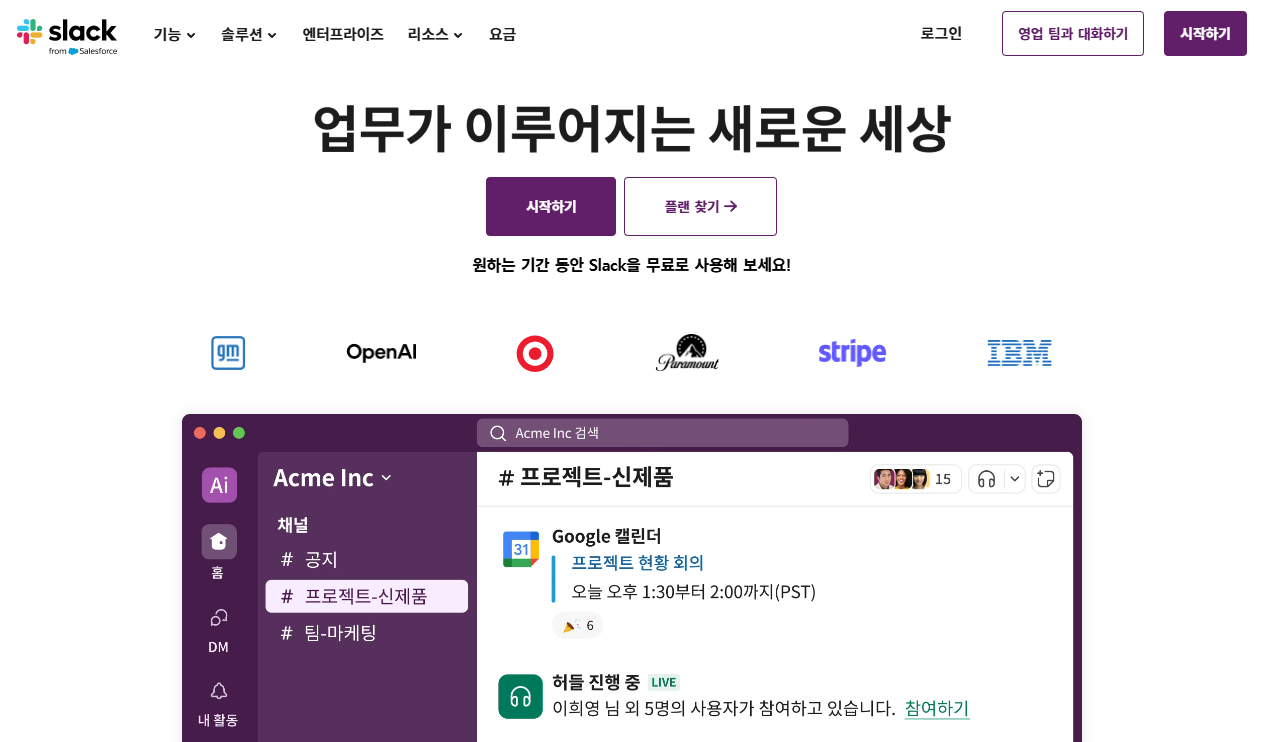This screenshot has height=742, width=1265.
Task: Click the Target bullseye logo
Action: click(535, 353)
